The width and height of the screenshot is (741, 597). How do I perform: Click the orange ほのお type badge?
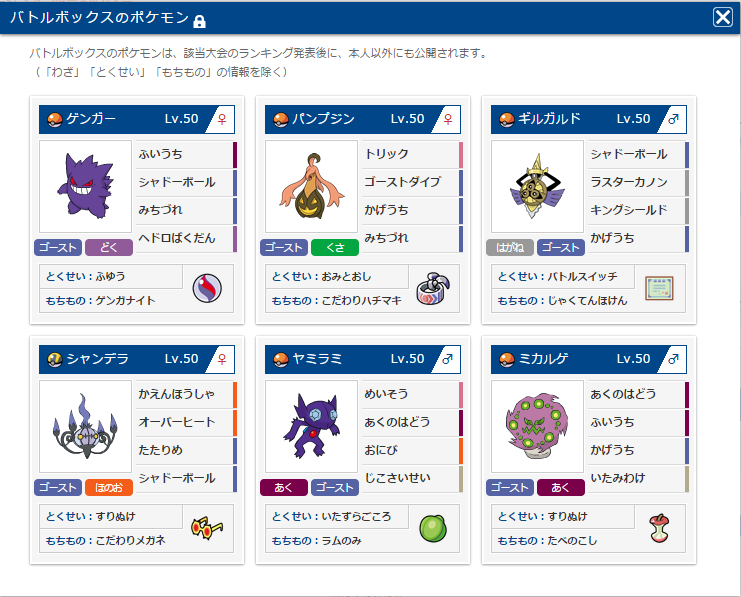[x=109, y=487]
